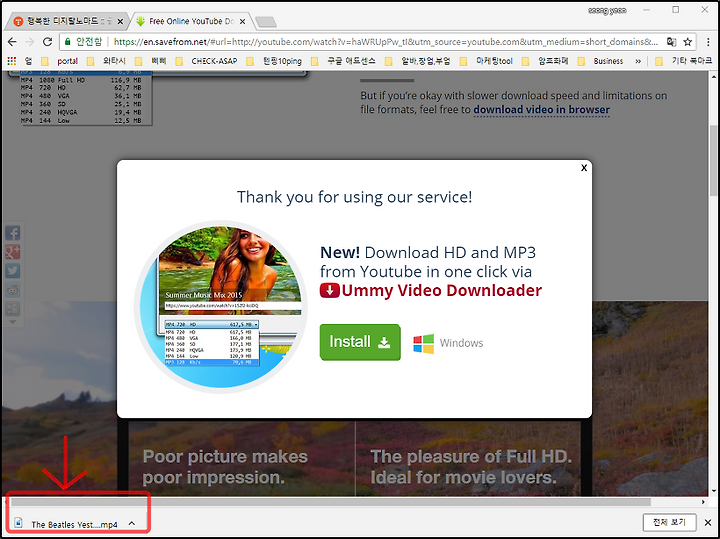Close the Free Online YouTube tab
This screenshot has height=539, width=720.
click(x=242, y=21)
